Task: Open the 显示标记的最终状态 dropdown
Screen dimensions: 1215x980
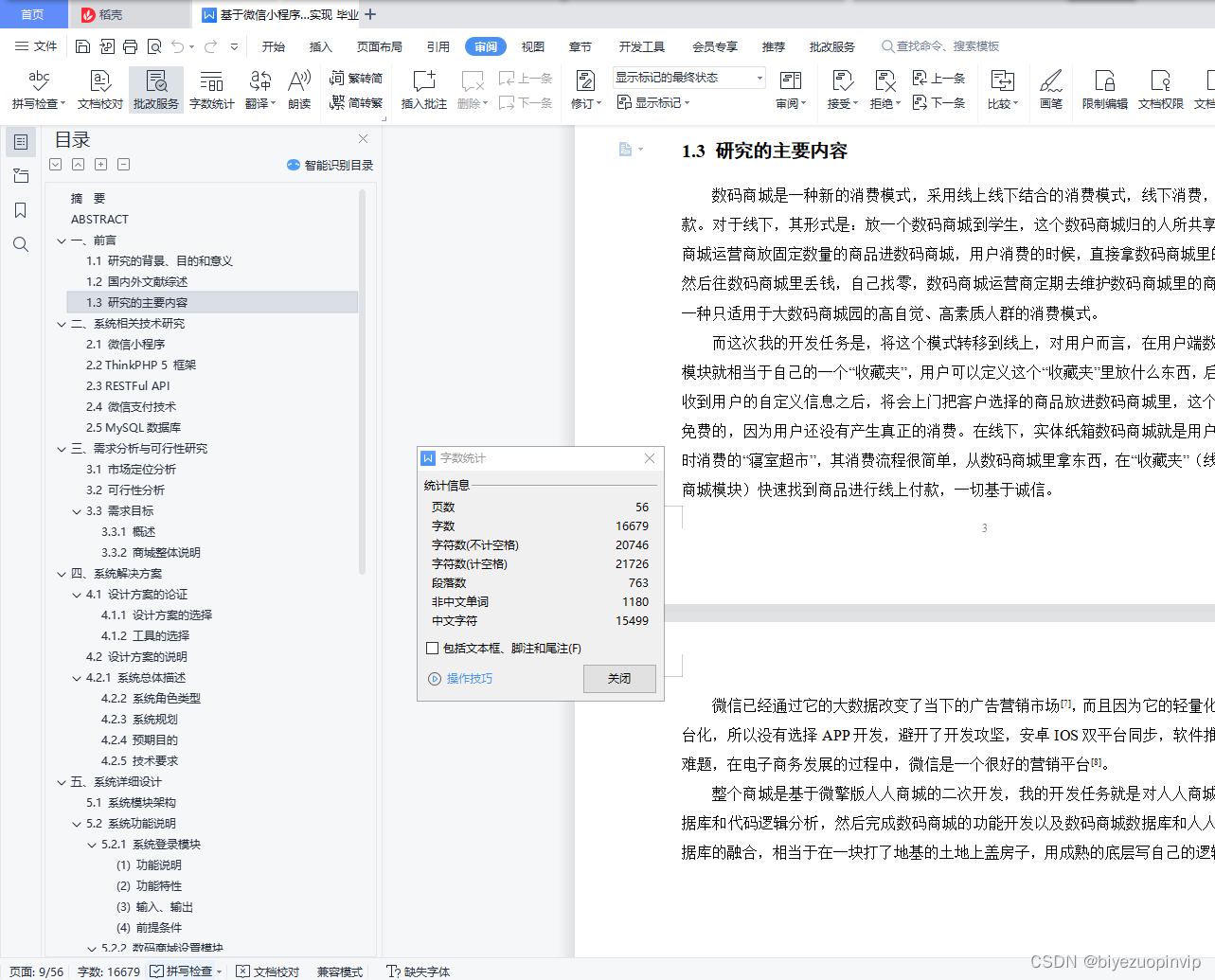Action: pos(688,78)
